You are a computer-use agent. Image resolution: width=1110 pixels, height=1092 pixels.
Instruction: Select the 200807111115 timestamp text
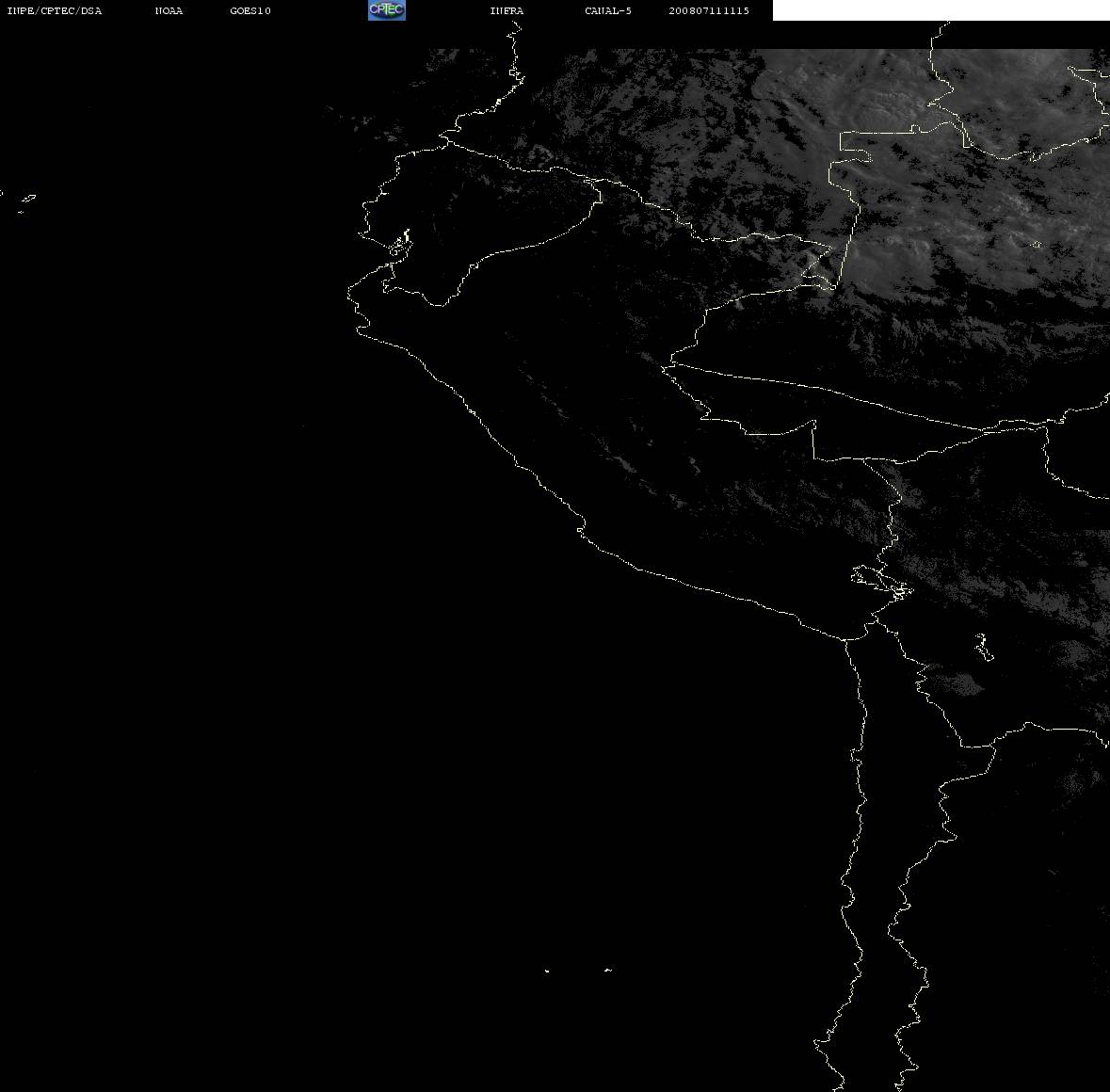tap(709, 10)
